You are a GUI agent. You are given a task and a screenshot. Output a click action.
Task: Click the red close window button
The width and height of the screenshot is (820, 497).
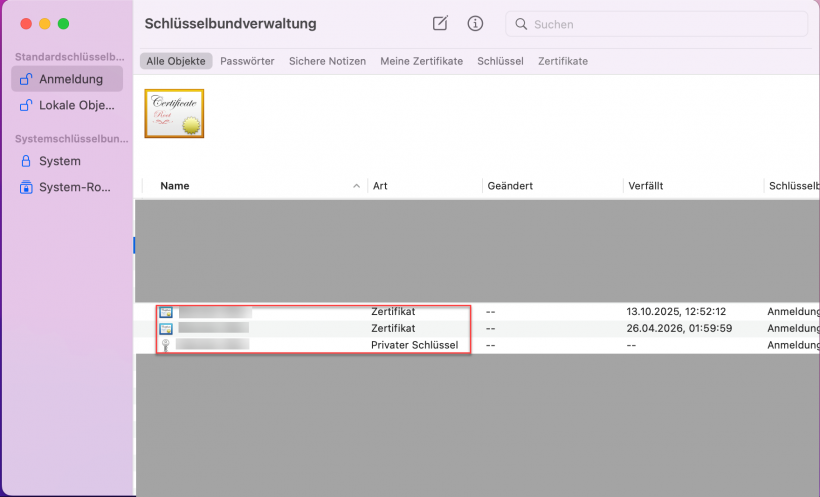click(x=26, y=24)
